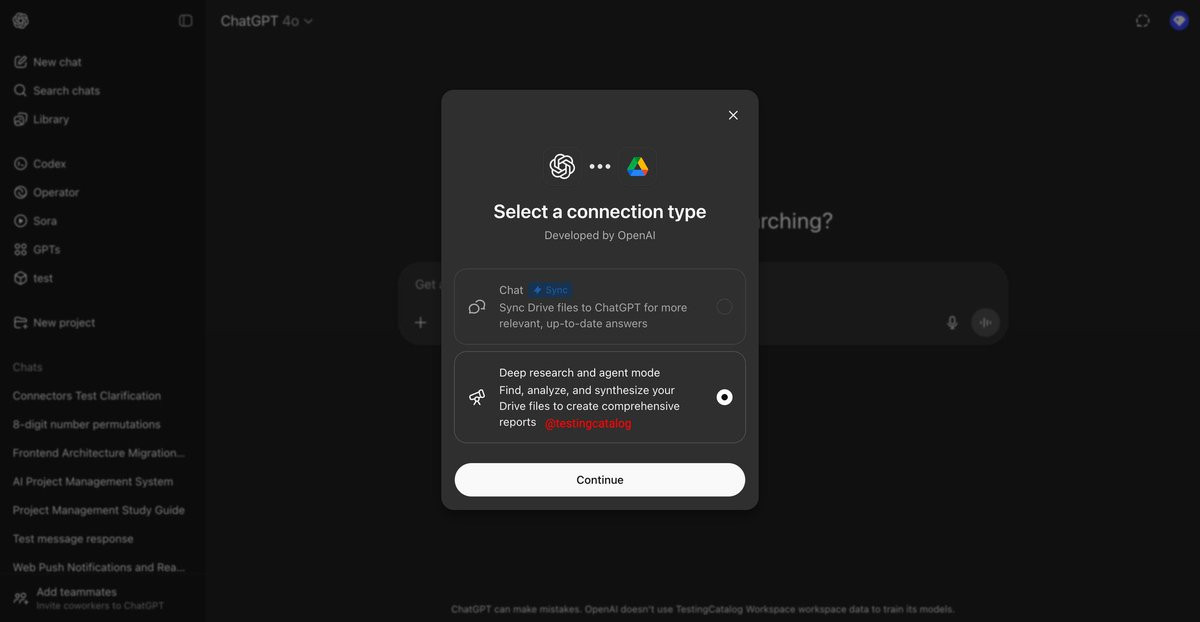Select the Deep research and agent mode radio
Screen dimensions: 1200x622
724,397
